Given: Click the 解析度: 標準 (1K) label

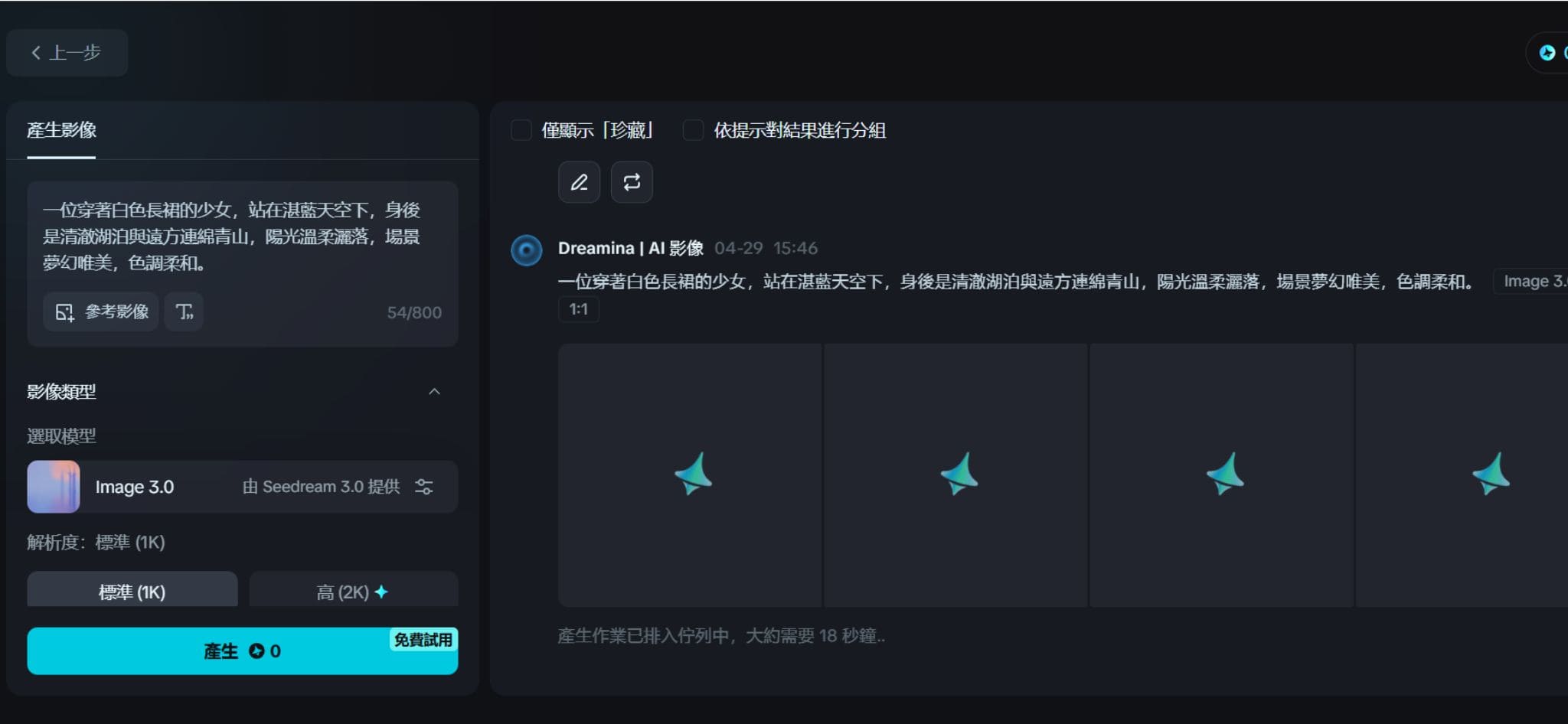Looking at the screenshot, I should (x=96, y=543).
